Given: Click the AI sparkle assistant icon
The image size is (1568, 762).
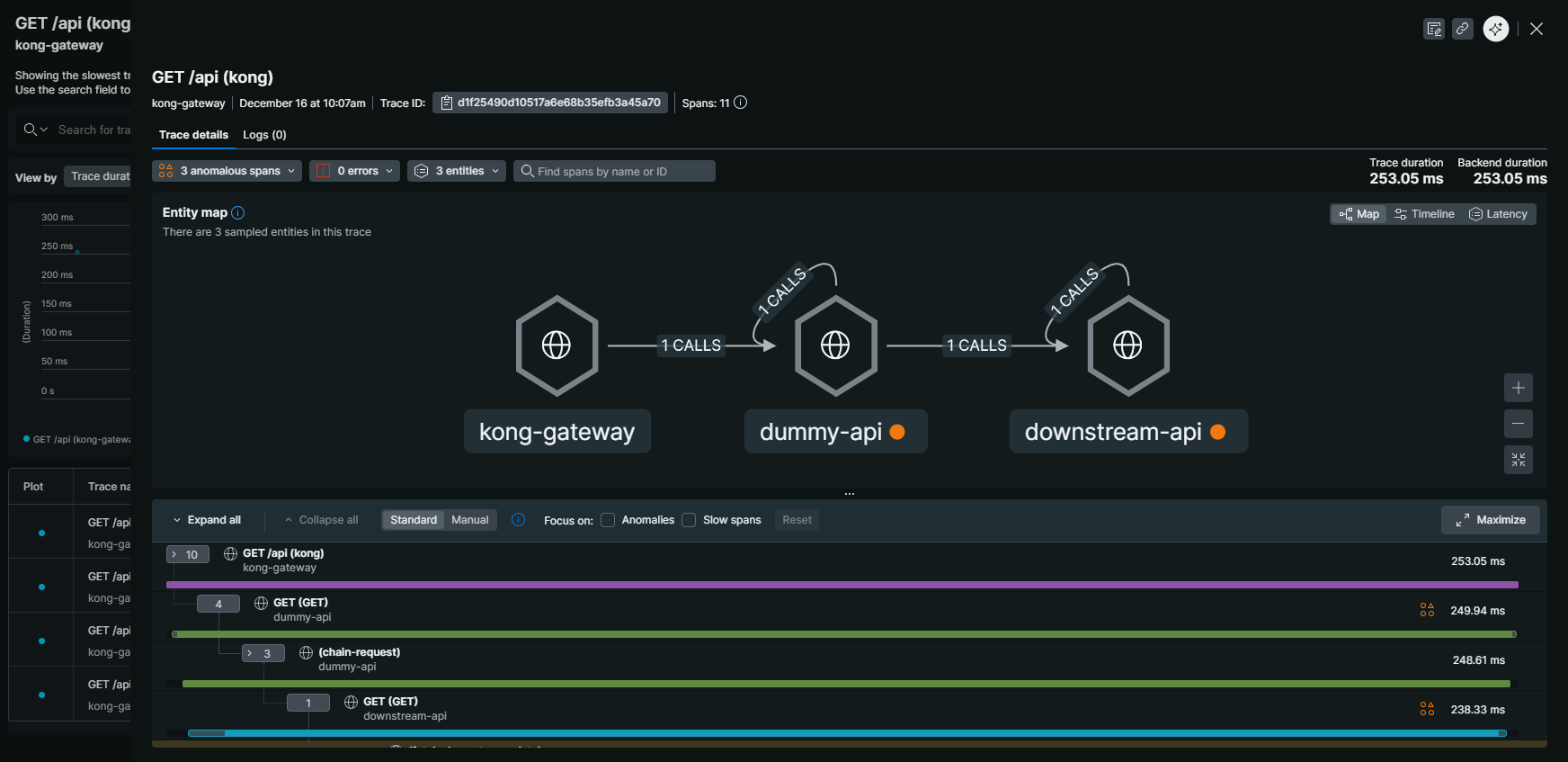Looking at the screenshot, I should pos(1496,29).
